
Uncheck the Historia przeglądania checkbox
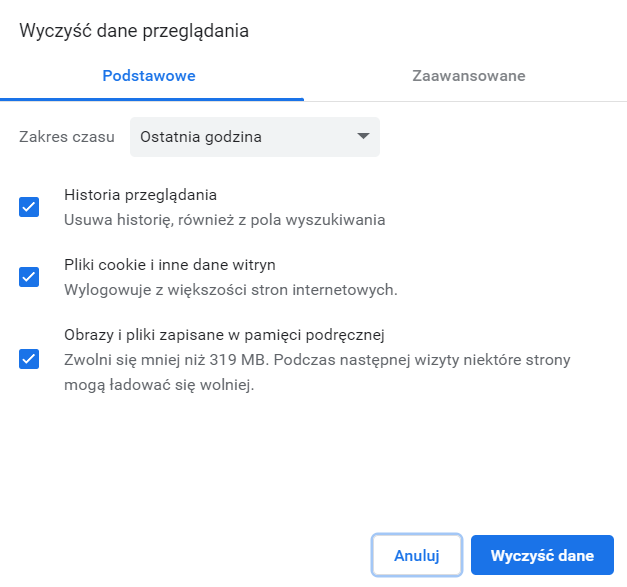[29, 207]
